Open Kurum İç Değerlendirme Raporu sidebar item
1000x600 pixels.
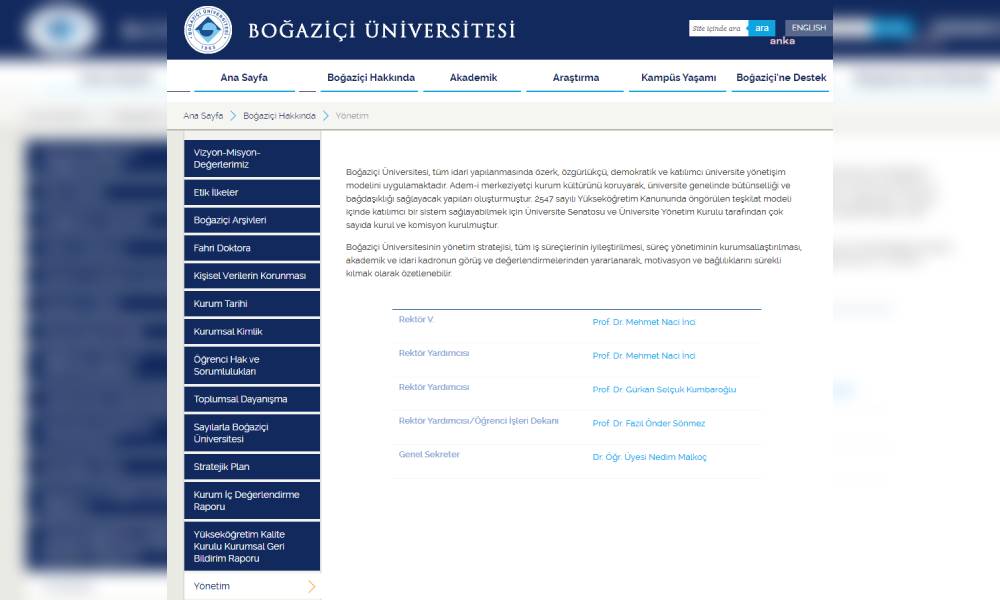(x=252, y=501)
